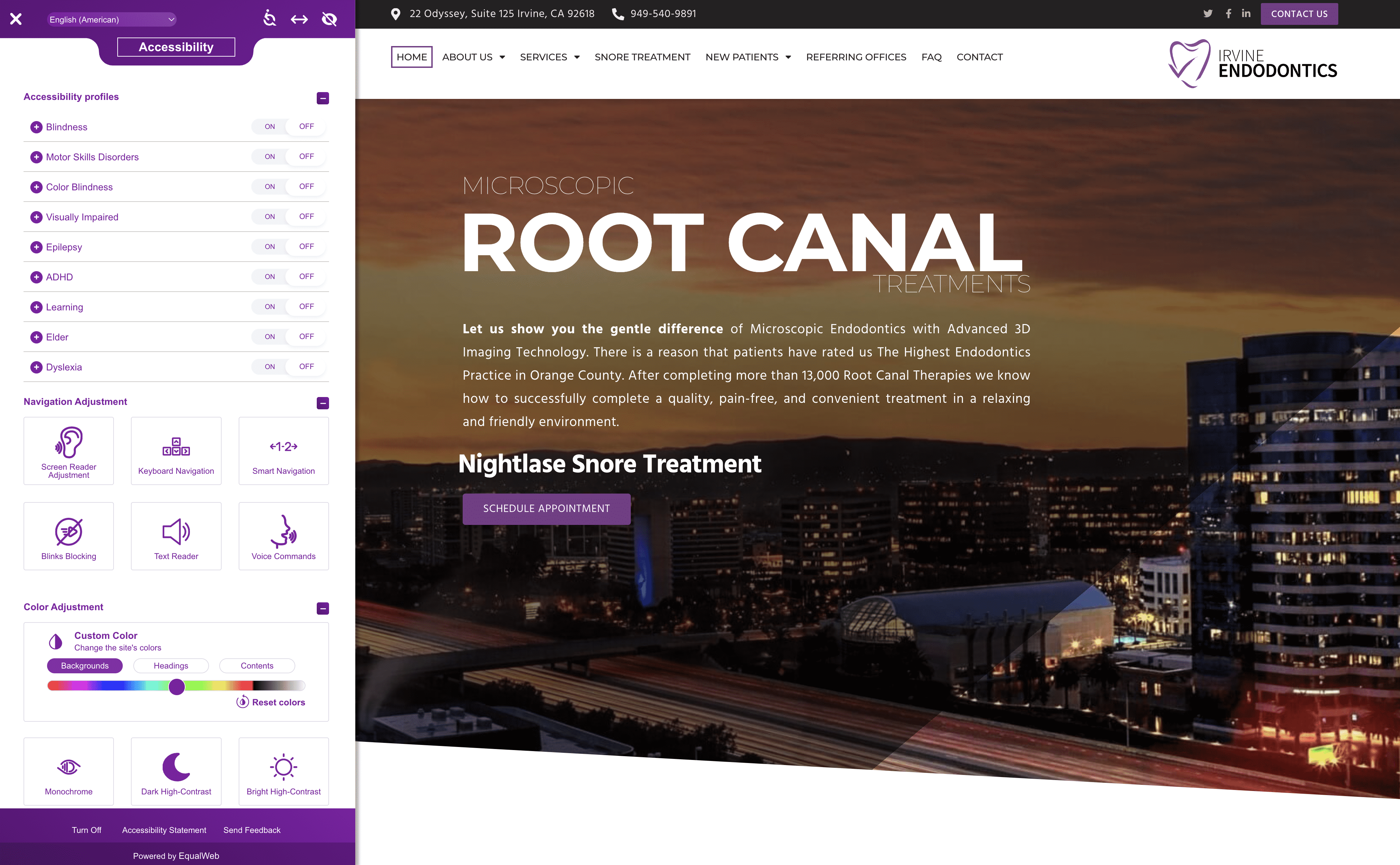This screenshot has width=1400, height=865.
Task: Expand the Learning profile plus icon
Action: coord(36,307)
